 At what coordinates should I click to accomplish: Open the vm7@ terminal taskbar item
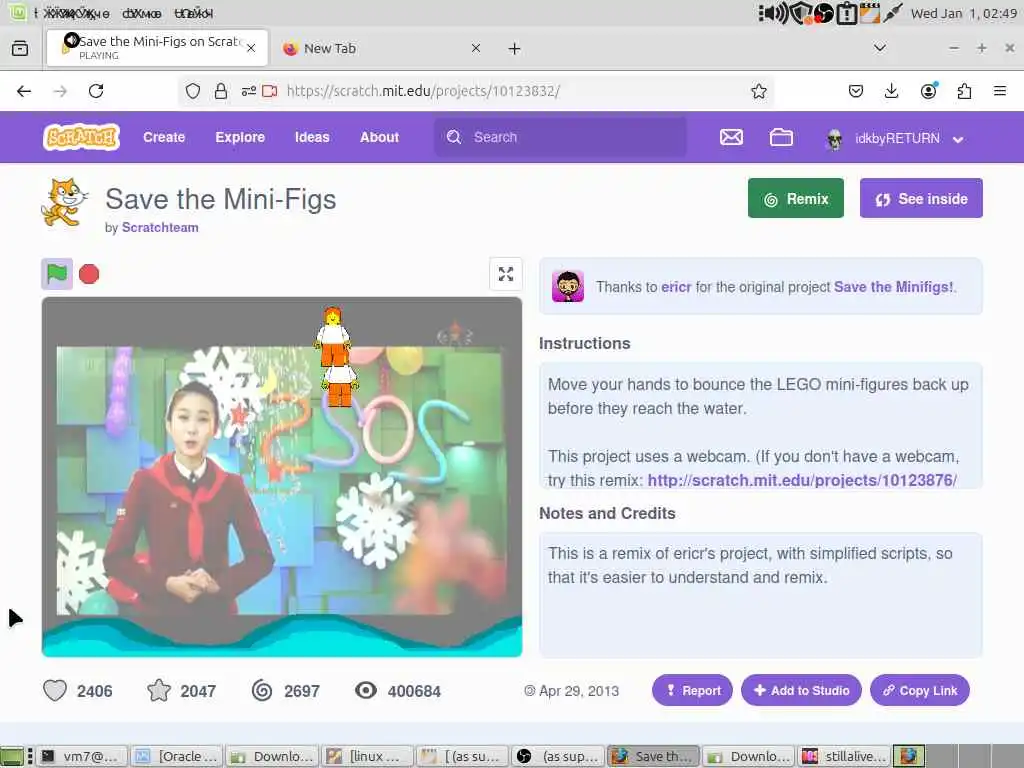[82, 756]
